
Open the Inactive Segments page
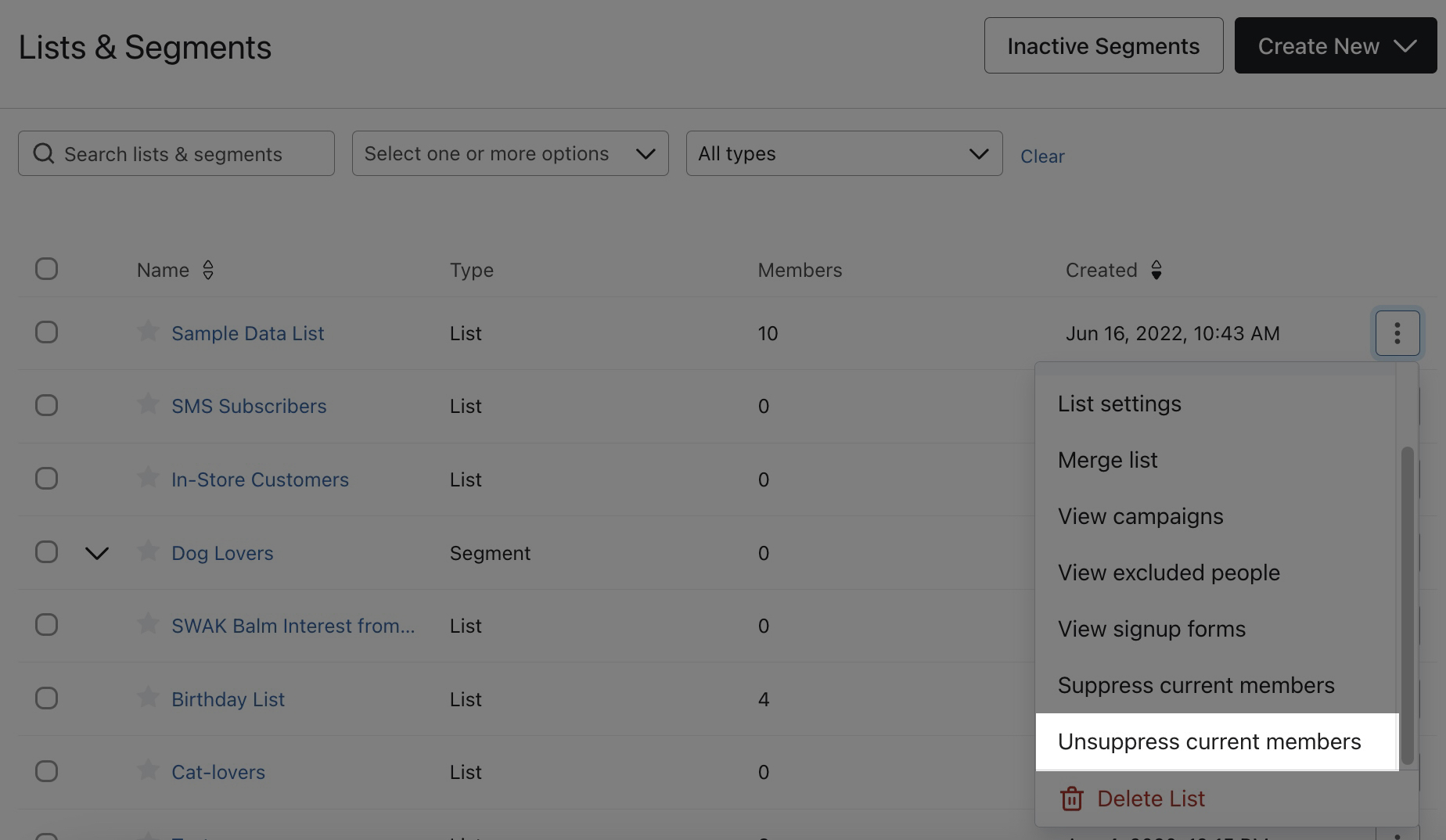(x=1103, y=46)
